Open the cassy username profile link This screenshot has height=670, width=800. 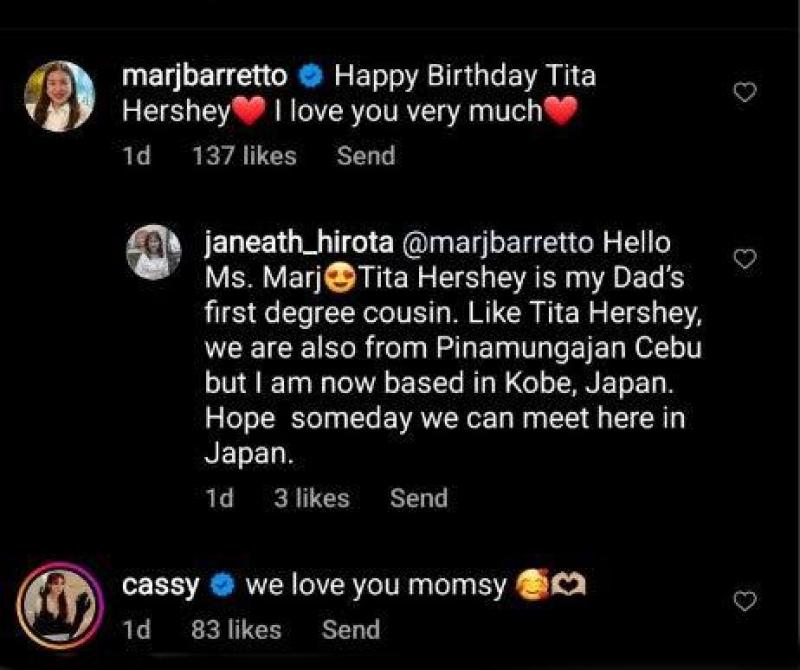pos(160,586)
